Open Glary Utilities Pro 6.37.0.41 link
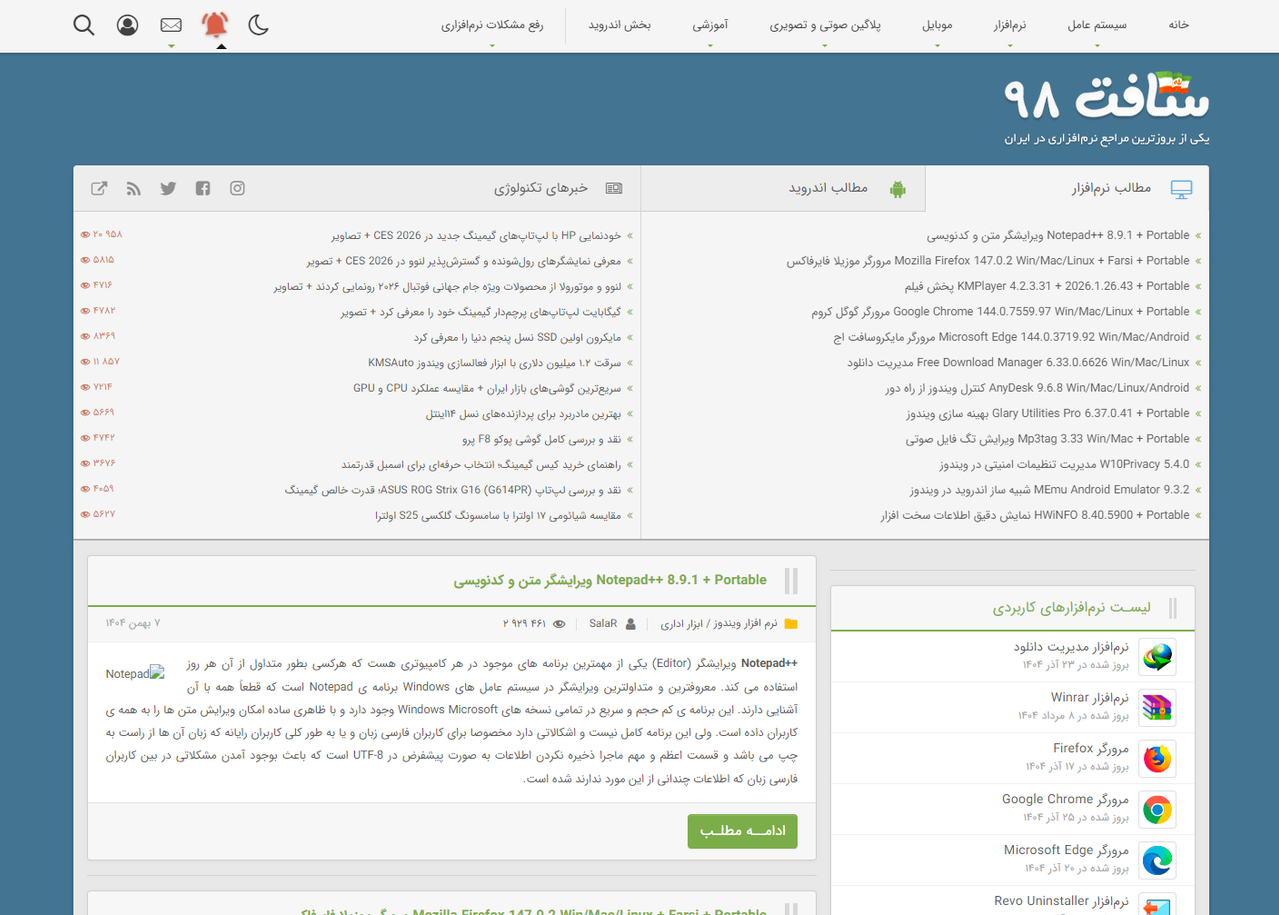The image size is (1279, 915). (1048, 413)
